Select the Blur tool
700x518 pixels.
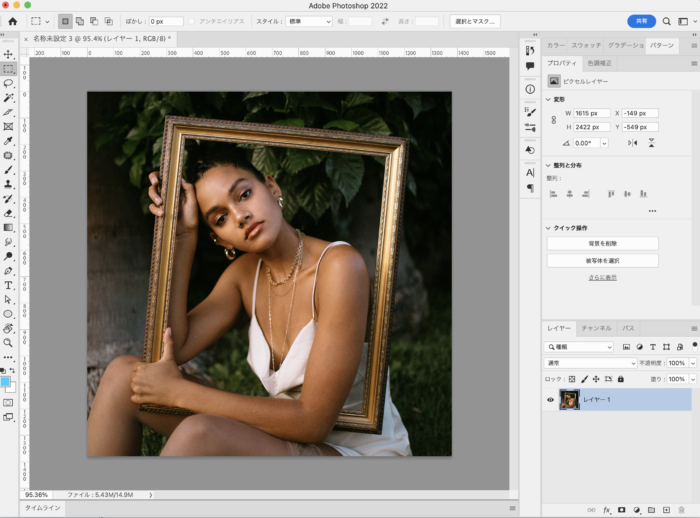pos(8,242)
